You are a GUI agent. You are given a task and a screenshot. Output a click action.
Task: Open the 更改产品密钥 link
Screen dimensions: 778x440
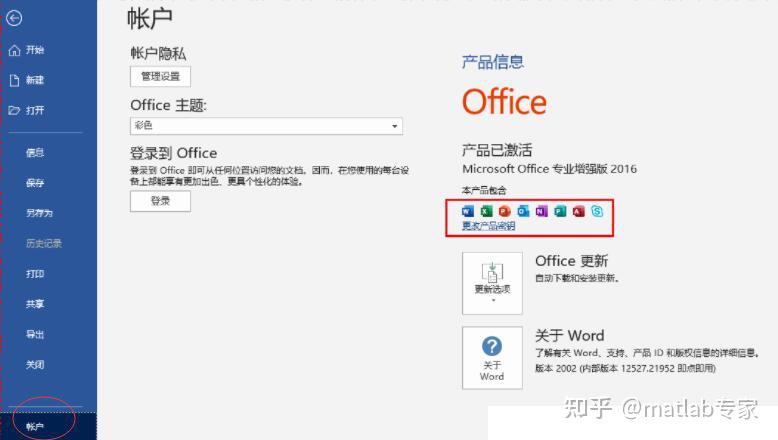[488, 226]
